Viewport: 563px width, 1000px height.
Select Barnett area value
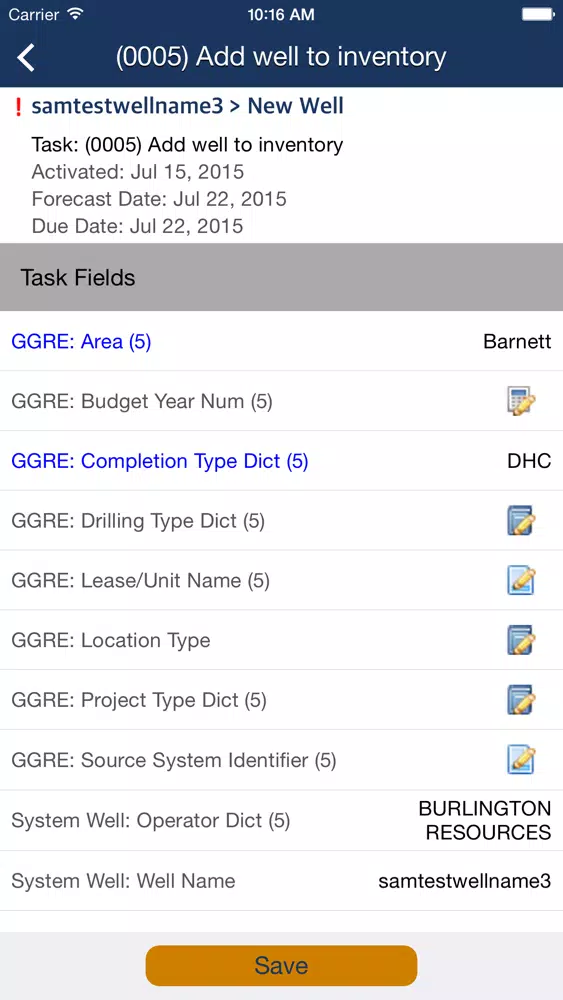[517, 341]
